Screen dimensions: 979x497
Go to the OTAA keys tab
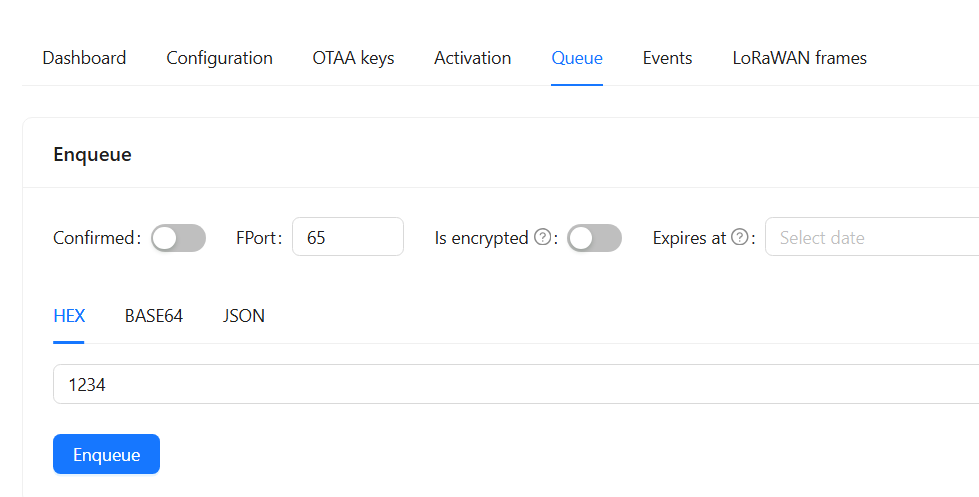click(x=353, y=58)
